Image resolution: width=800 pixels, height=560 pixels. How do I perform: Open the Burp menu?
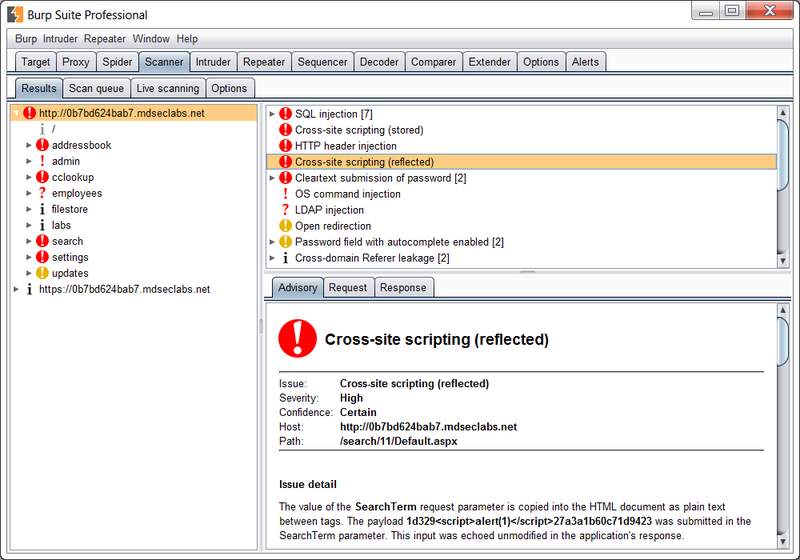26,39
